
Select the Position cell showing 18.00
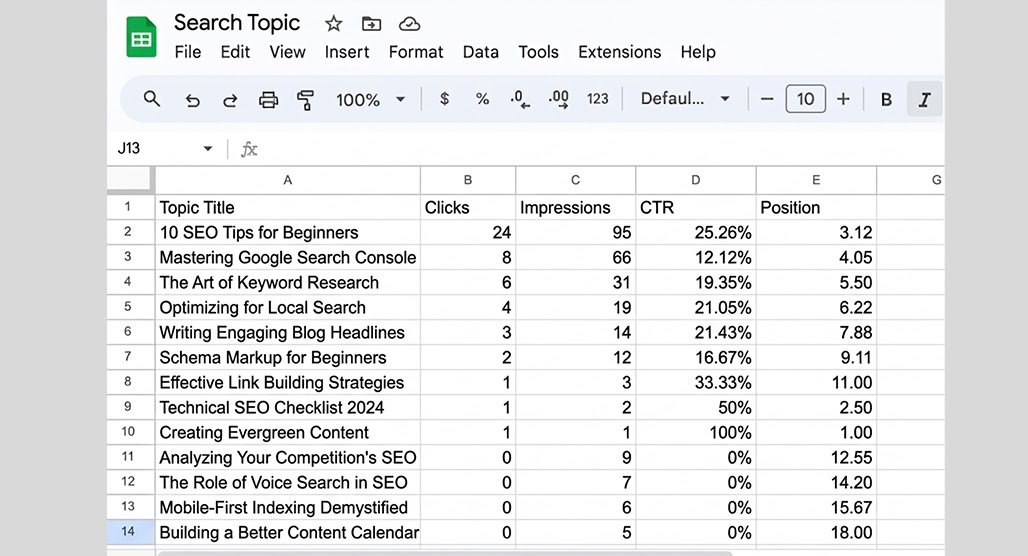pyautogui.click(x=816, y=532)
